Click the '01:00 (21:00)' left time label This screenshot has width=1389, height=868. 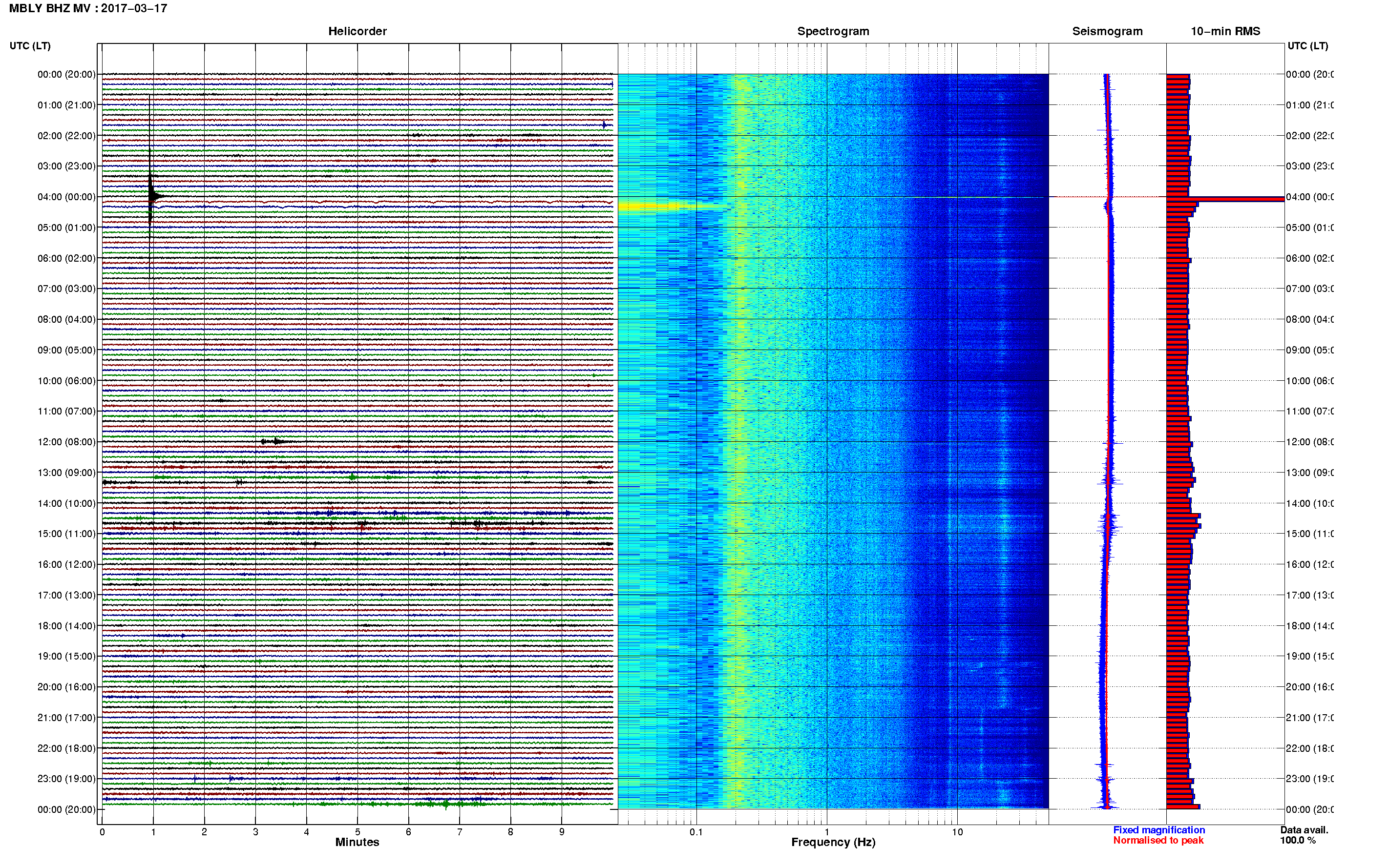click(x=66, y=105)
